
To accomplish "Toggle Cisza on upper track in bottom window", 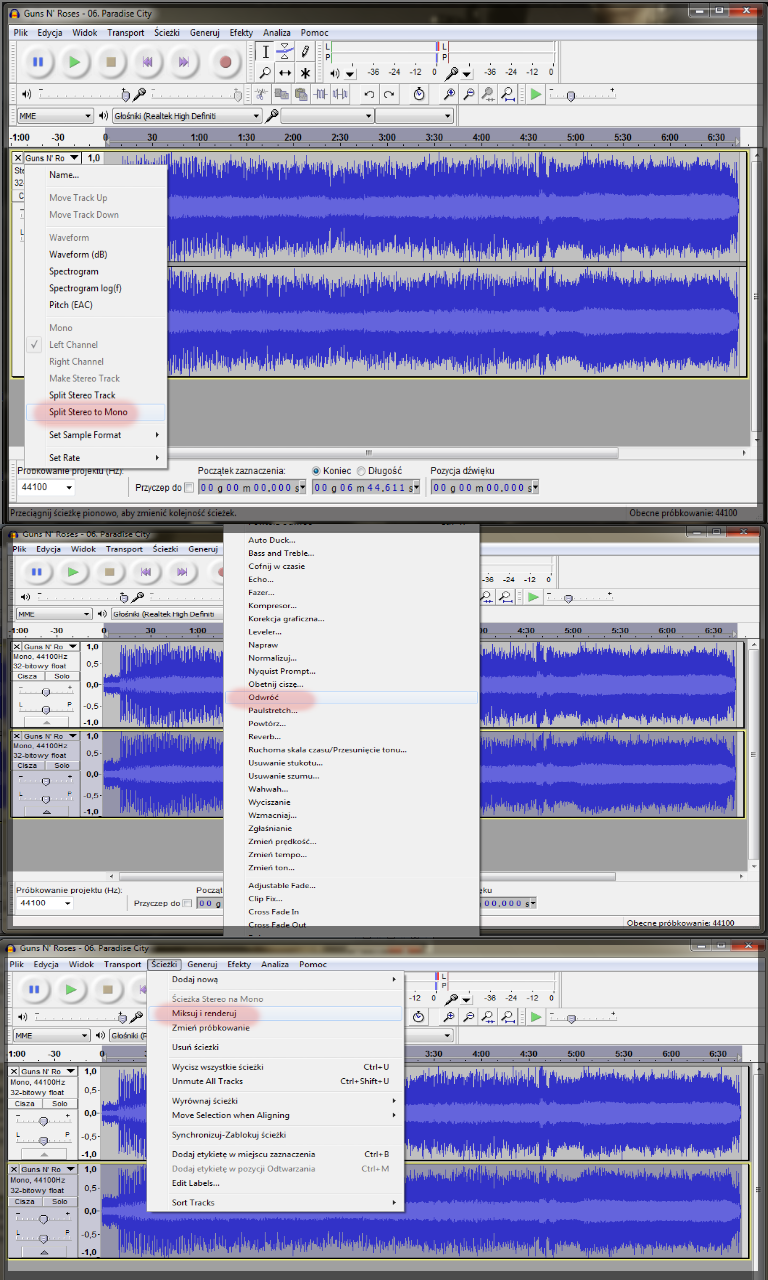I will click(27, 1103).
